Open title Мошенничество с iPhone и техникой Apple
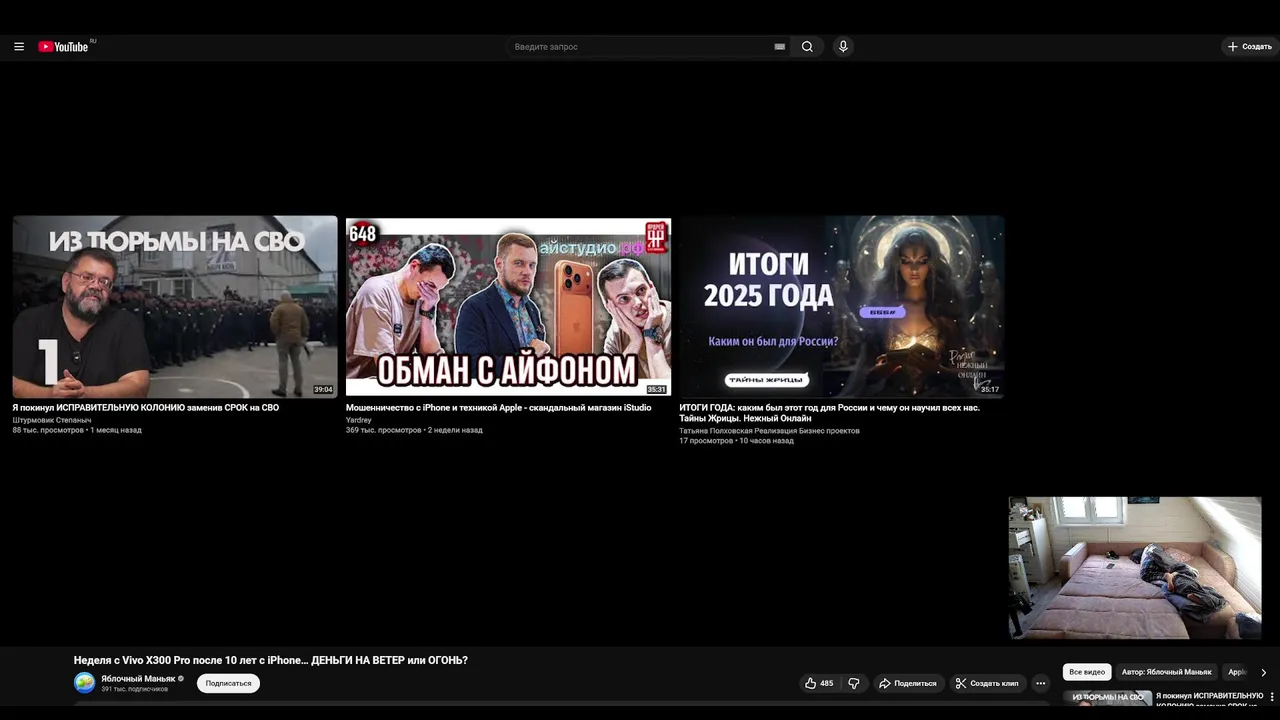This screenshot has width=1280, height=720. pyautogui.click(x=498, y=408)
